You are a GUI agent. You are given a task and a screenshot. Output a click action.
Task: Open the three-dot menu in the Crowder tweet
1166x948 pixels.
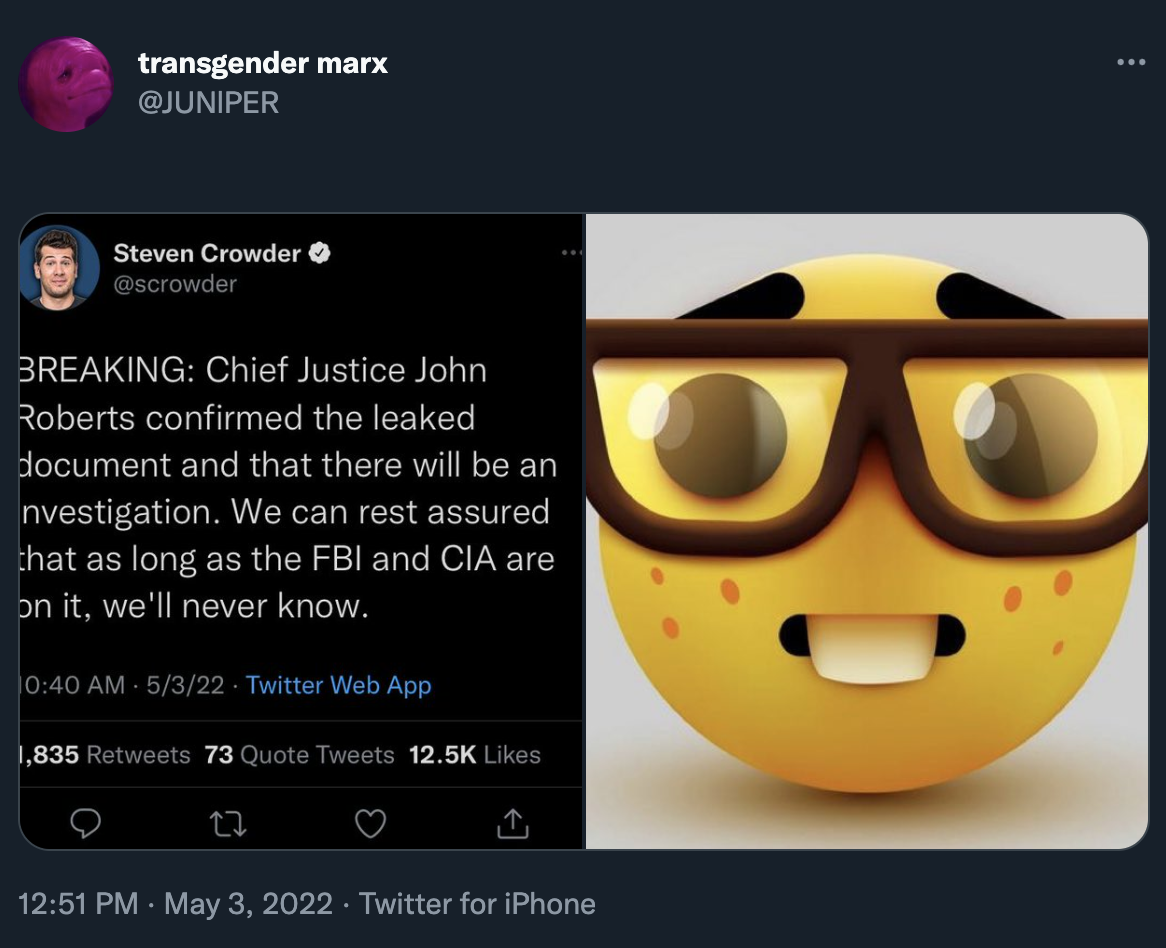571,253
